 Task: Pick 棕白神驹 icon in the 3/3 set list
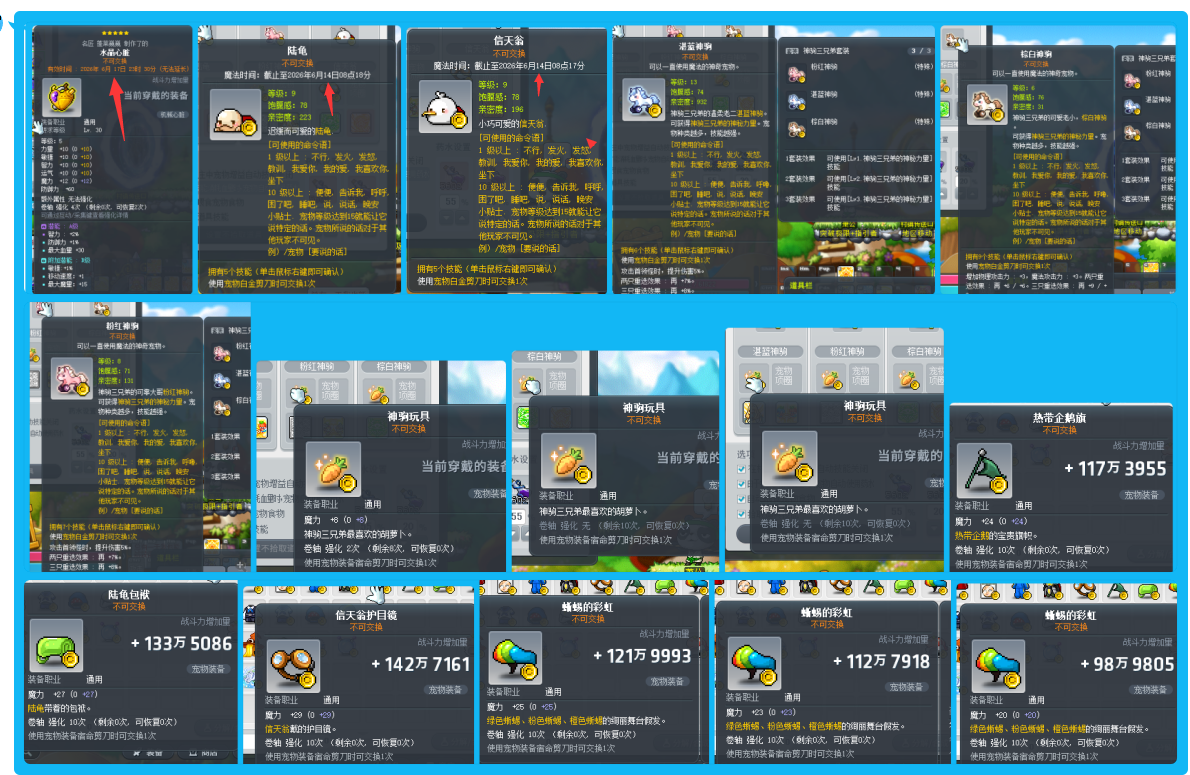[796, 129]
